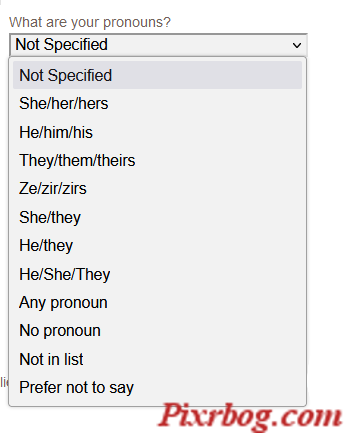Pick the He/they option
Image resolution: width=362 pixels, height=448 pixels.
[x=157, y=246]
